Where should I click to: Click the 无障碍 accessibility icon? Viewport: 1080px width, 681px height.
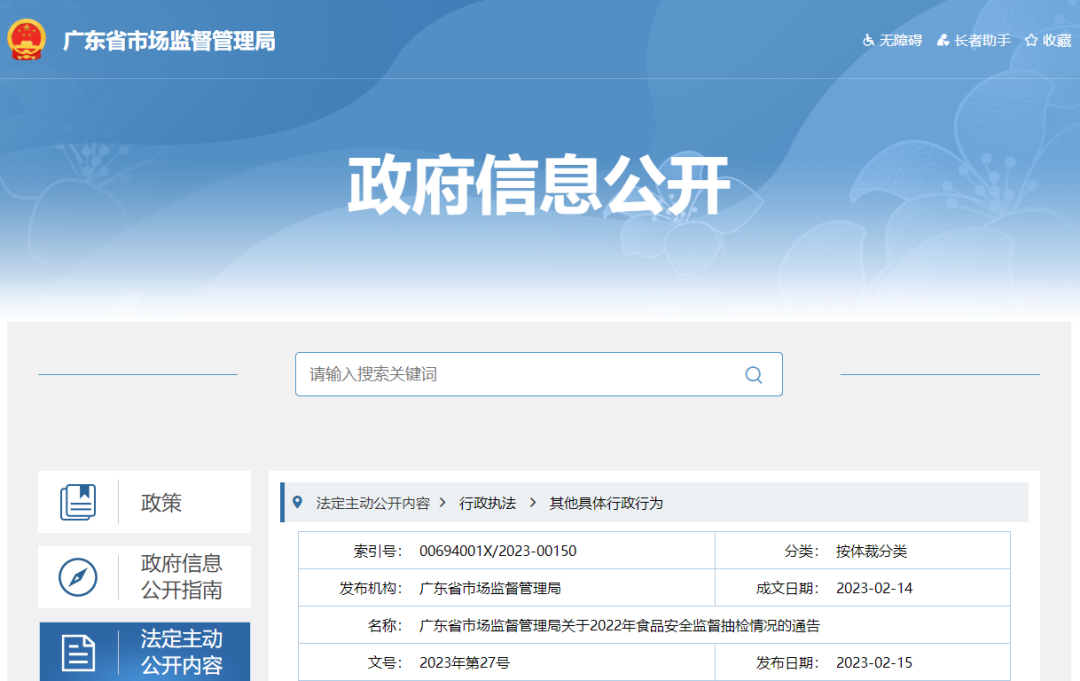point(868,41)
